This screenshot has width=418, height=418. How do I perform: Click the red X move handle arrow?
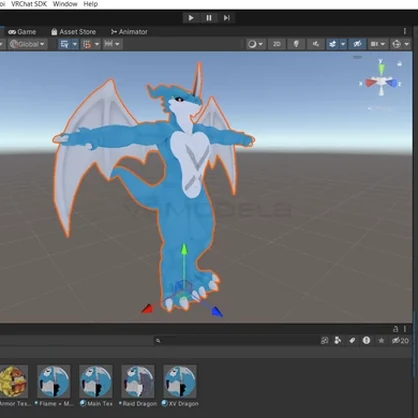coord(147,309)
